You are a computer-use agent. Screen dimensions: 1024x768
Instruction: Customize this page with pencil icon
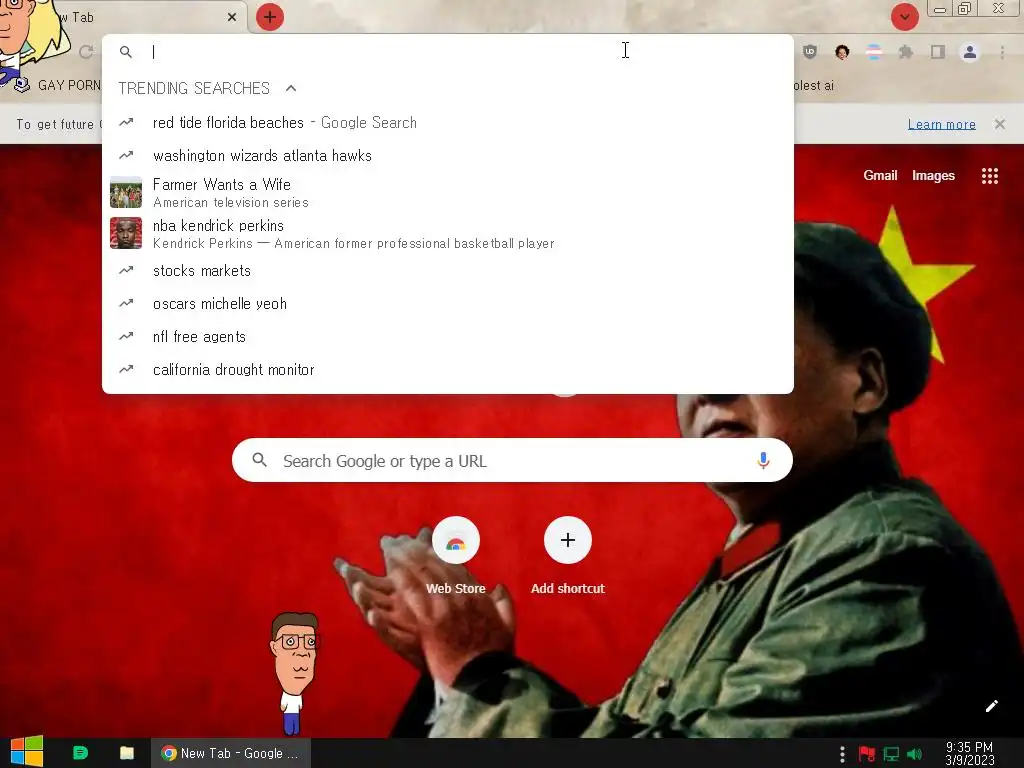coord(991,706)
